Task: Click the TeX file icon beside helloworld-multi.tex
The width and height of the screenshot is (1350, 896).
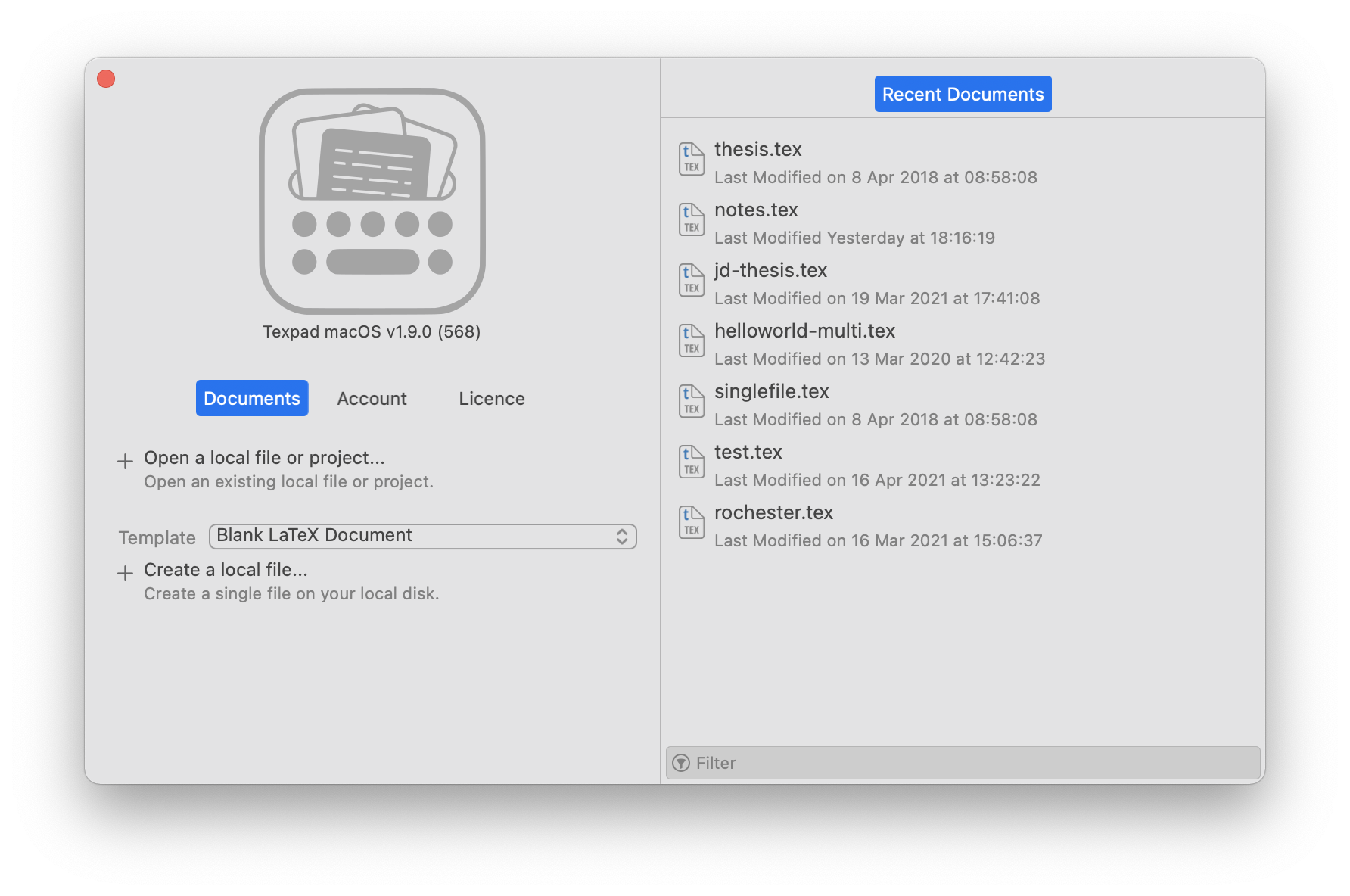Action: [691, 341]
